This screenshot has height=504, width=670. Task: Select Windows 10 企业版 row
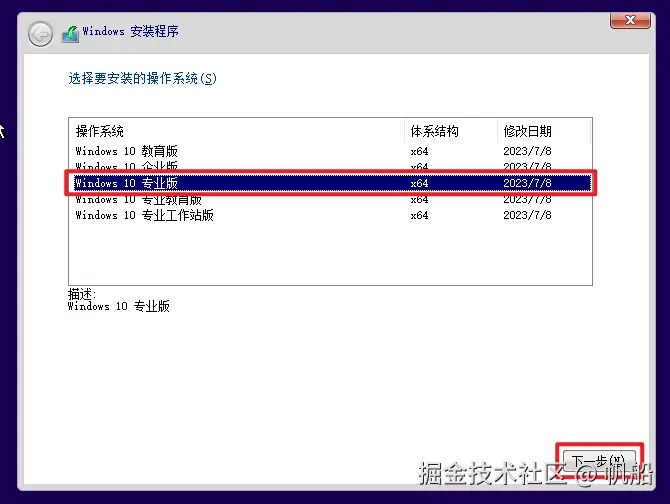tap(330, 166)
